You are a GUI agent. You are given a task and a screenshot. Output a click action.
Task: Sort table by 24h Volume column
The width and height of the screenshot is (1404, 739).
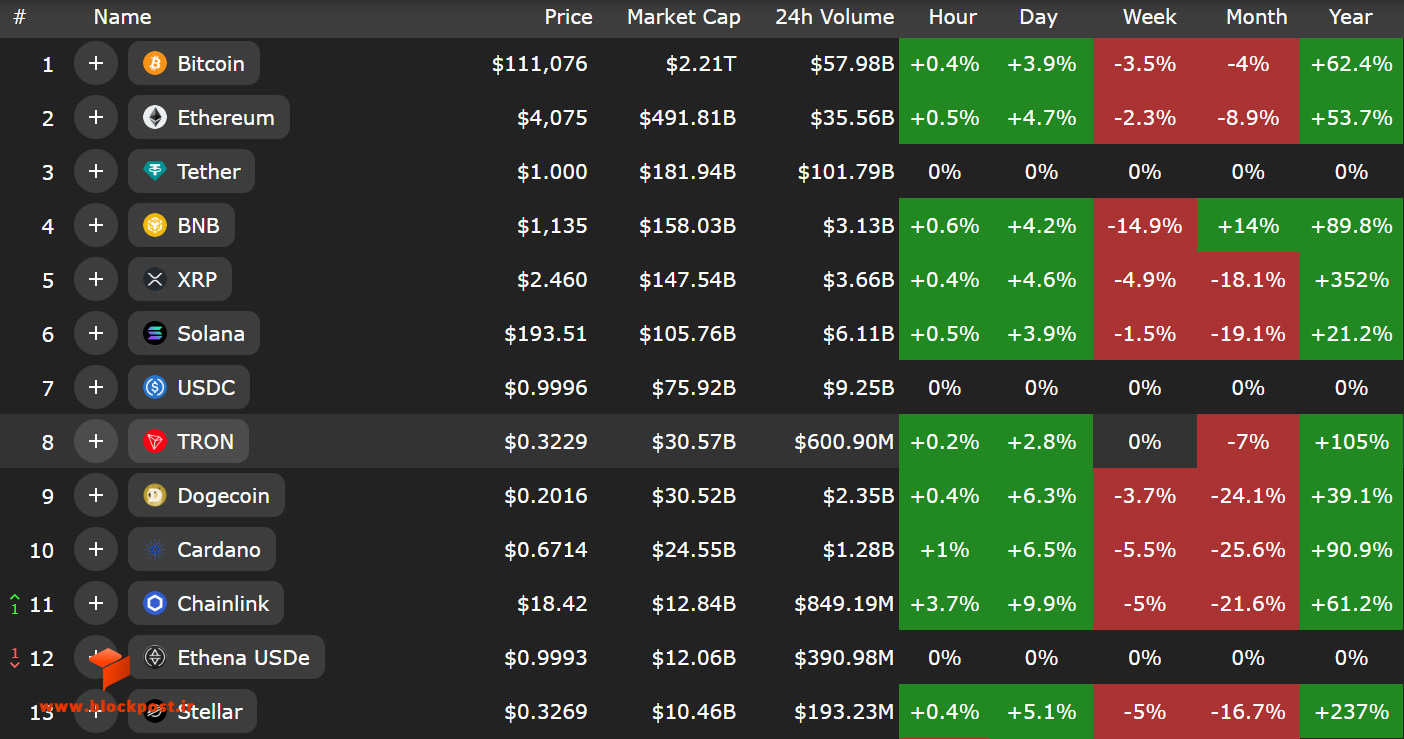(835, 17)
